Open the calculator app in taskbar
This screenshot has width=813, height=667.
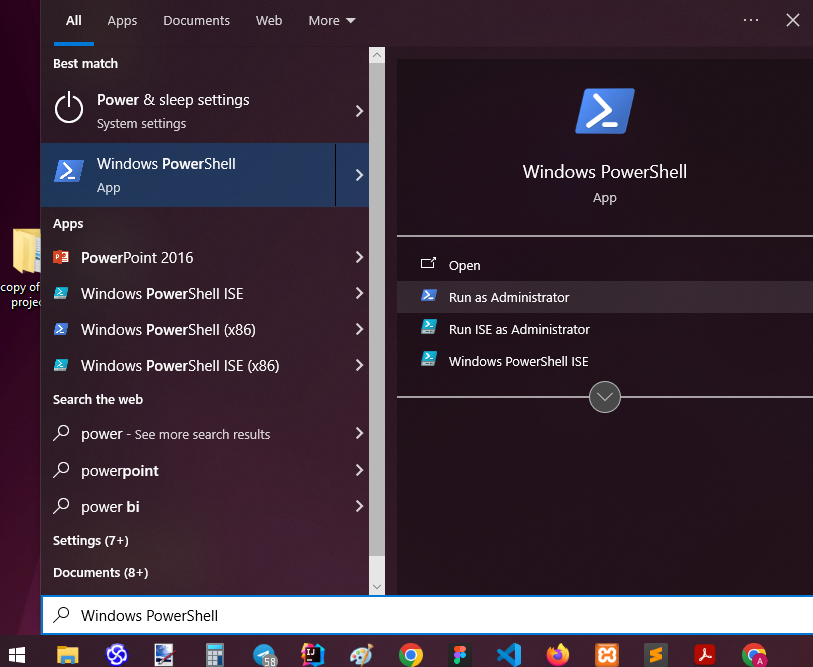click(x=214, y=655)
